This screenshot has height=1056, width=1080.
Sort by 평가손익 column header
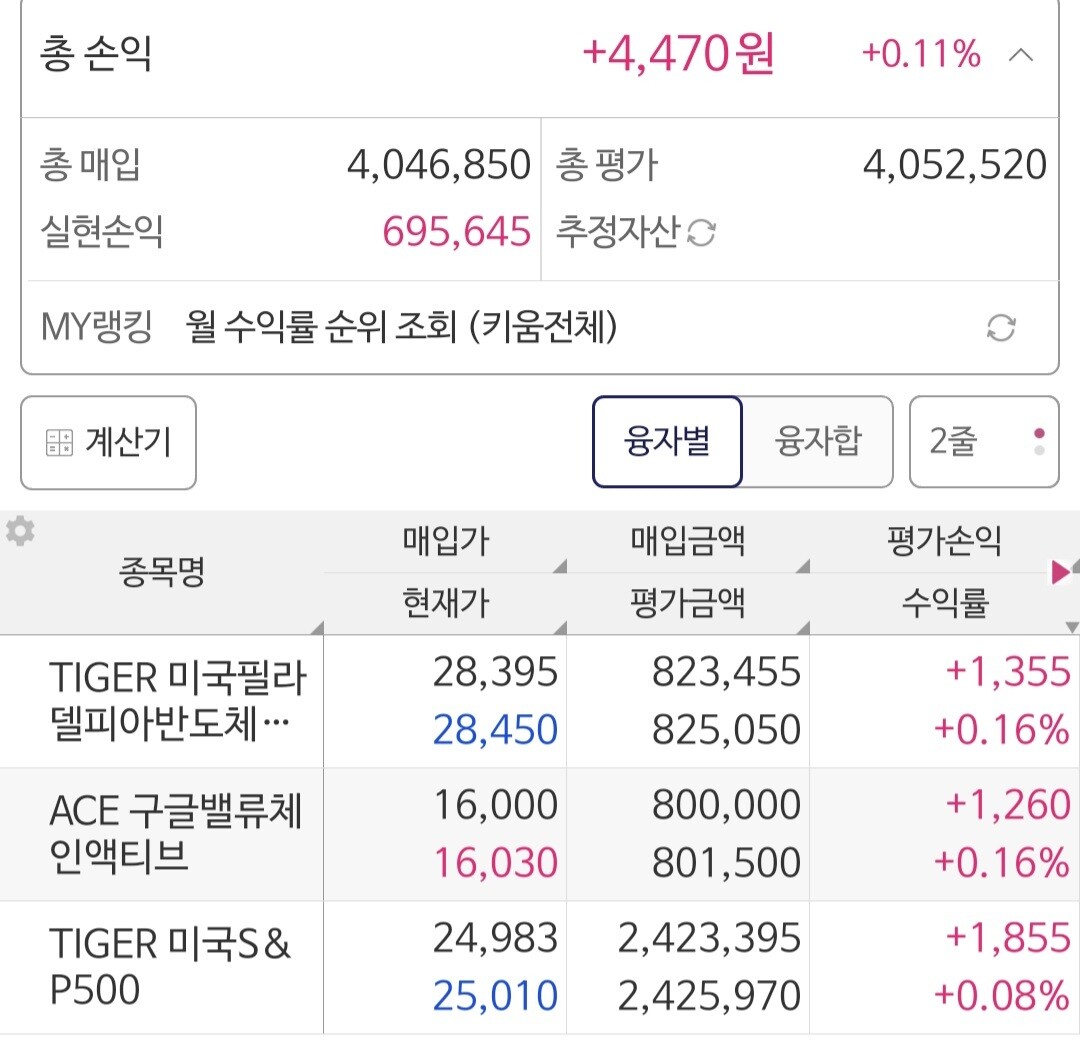pyautogui.click(x=943, y=542)
